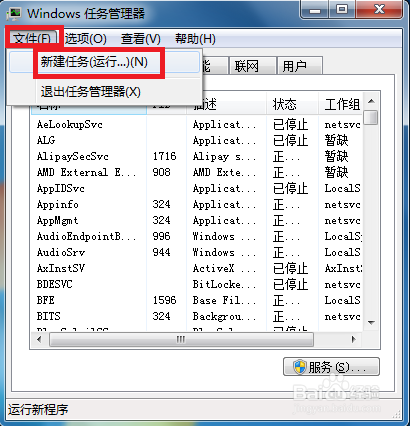This screenshot has height=426, width=410.
Task: Choose 新建任务(运行...)(N) from the menu
Action: pos(104,62)
